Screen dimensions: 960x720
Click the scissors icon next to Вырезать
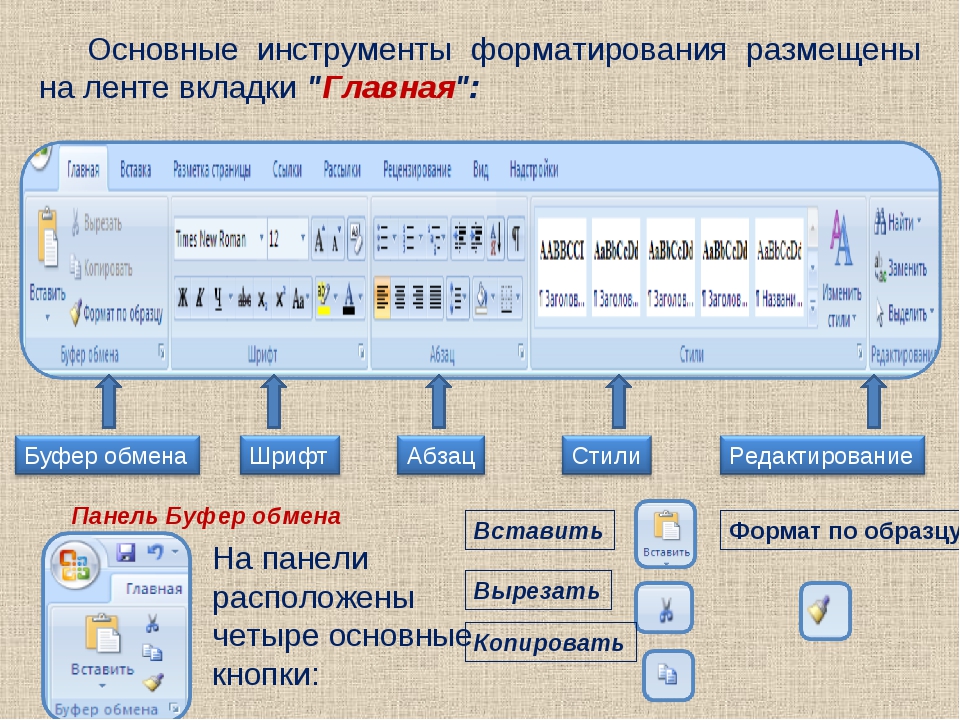(75, 223)
